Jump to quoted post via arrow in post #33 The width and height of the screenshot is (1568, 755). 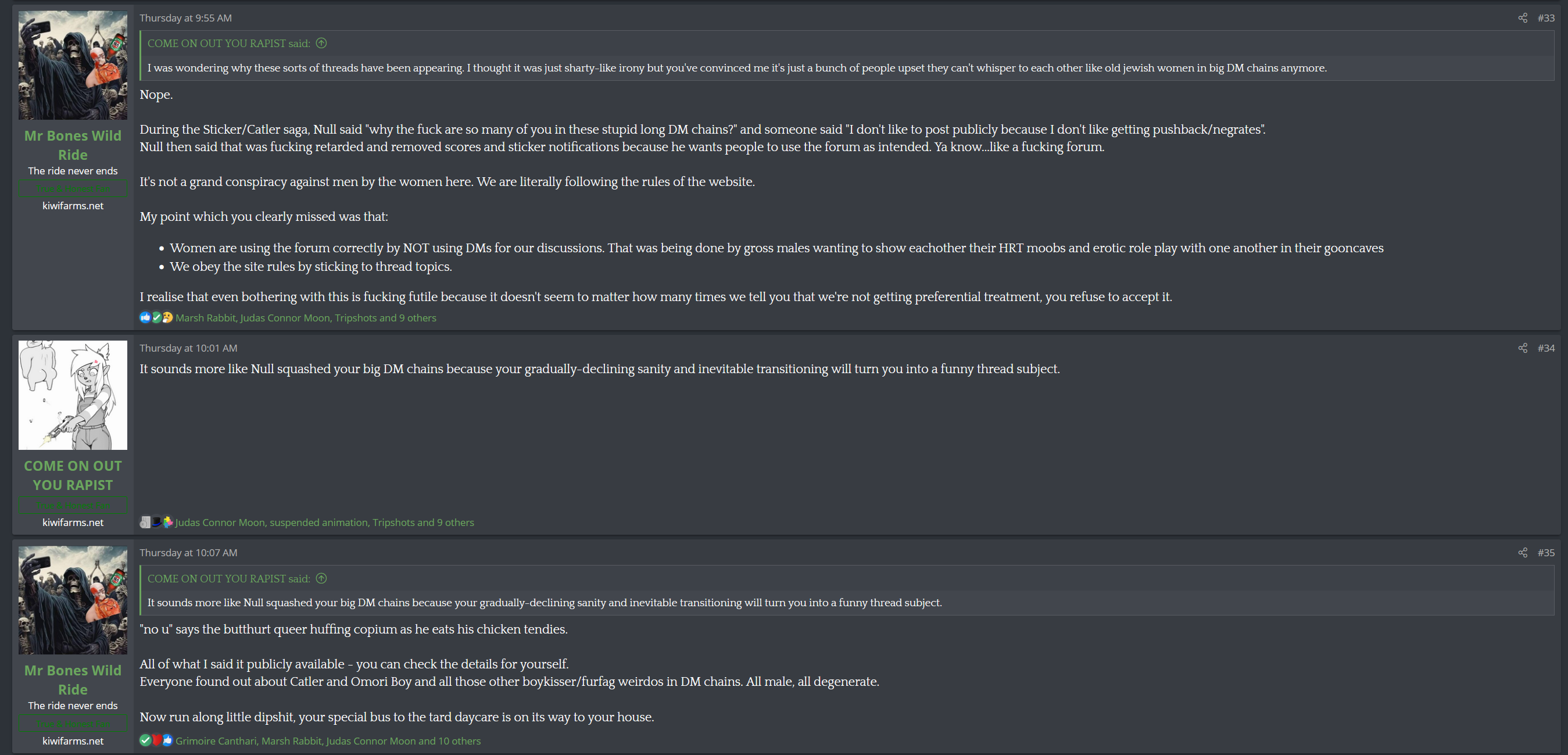click(321, 43)
